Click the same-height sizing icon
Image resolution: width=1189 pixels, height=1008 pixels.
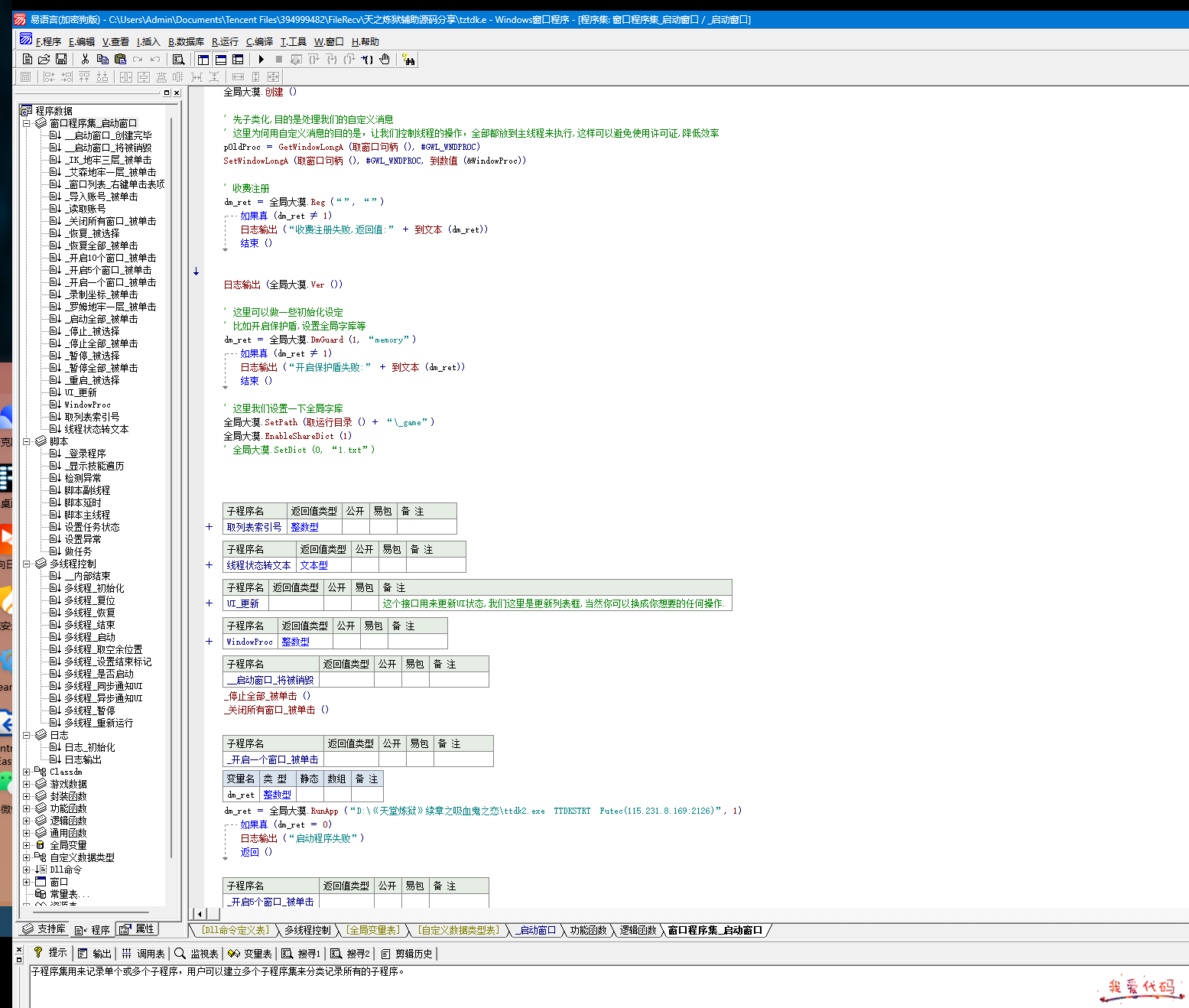tap(255, 77)
